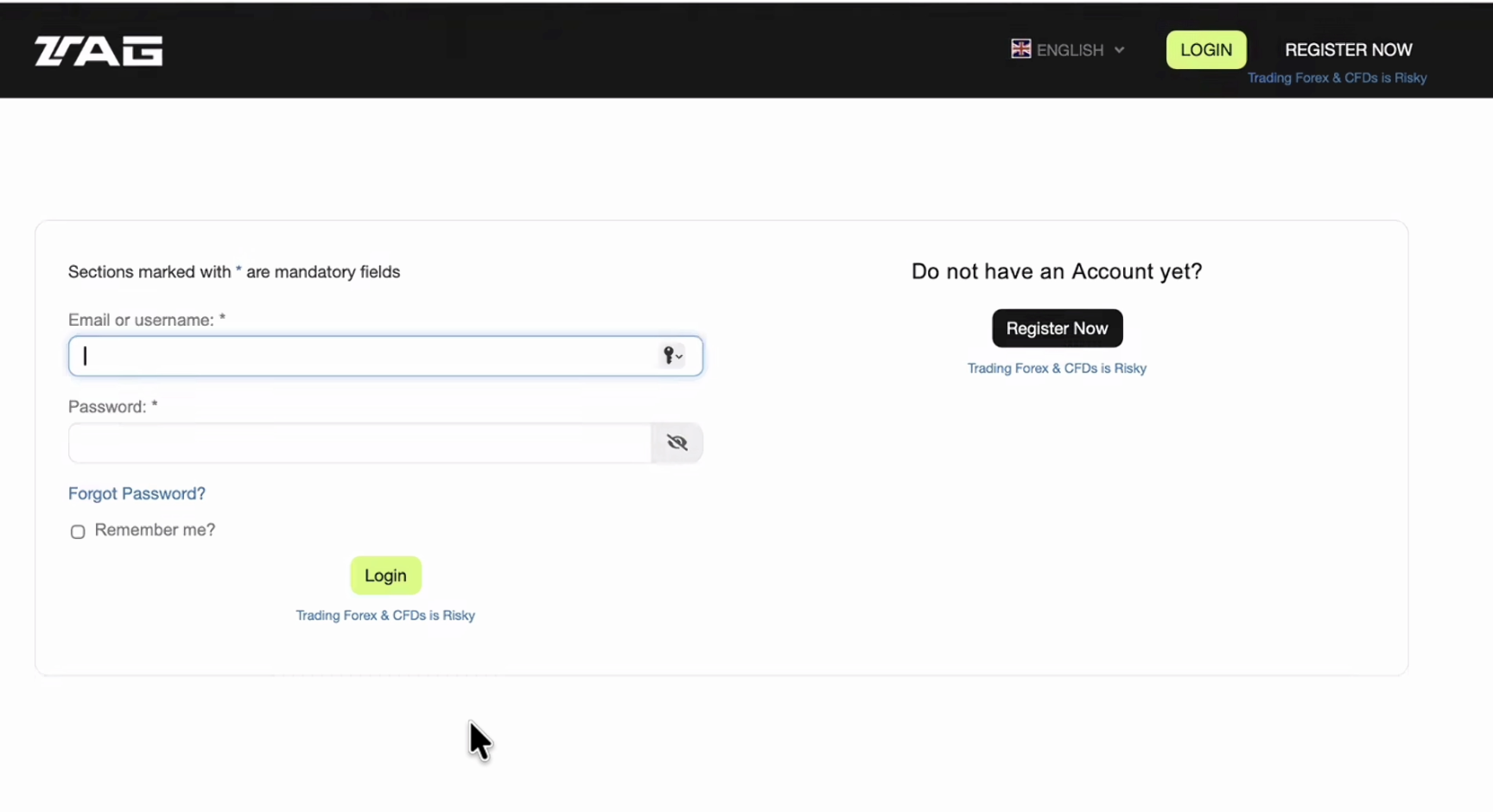Focus the Password input field
1493x812 pixels.
pos(359,443)
